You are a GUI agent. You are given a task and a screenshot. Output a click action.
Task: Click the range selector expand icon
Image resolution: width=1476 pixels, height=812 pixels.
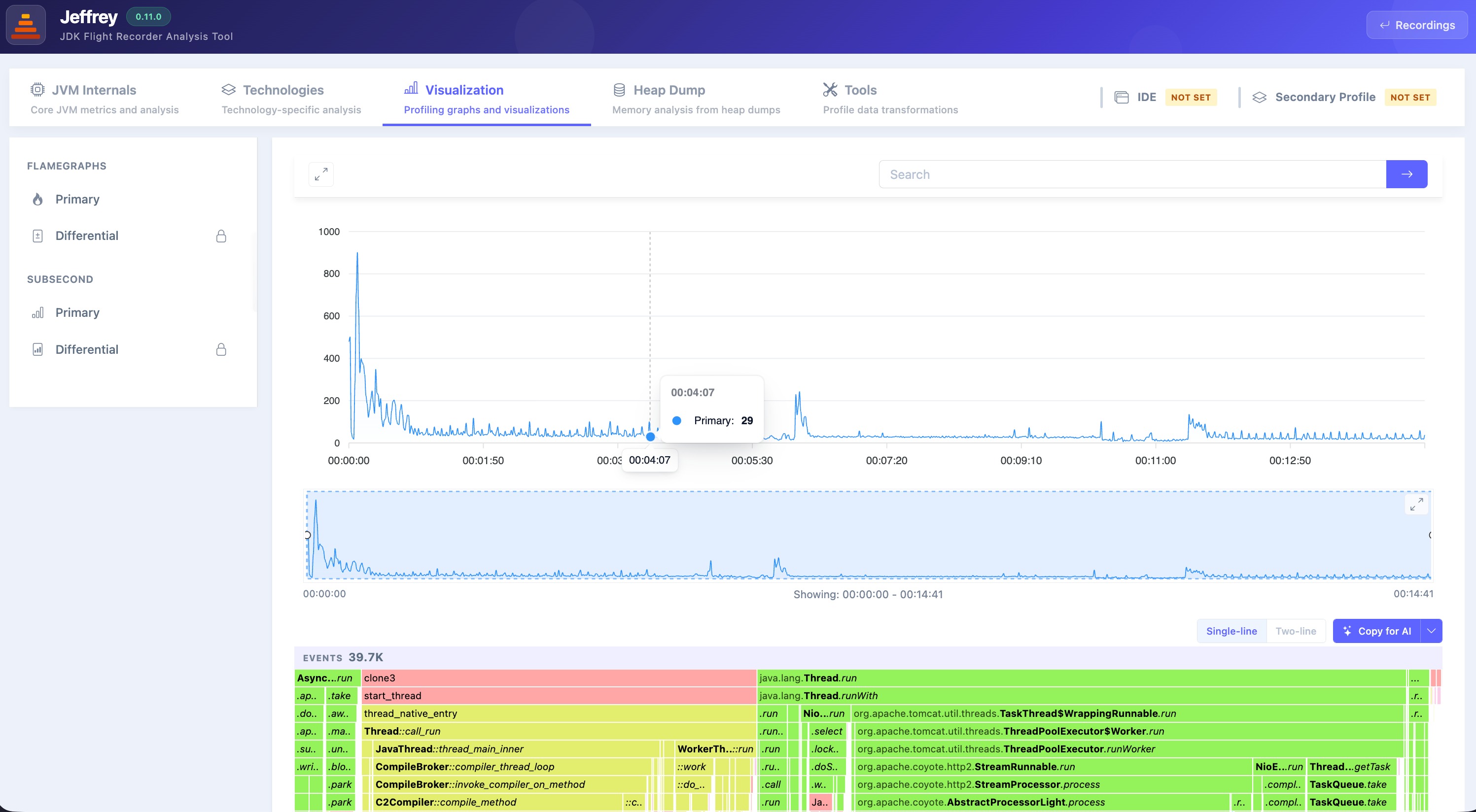(1416, 504)
